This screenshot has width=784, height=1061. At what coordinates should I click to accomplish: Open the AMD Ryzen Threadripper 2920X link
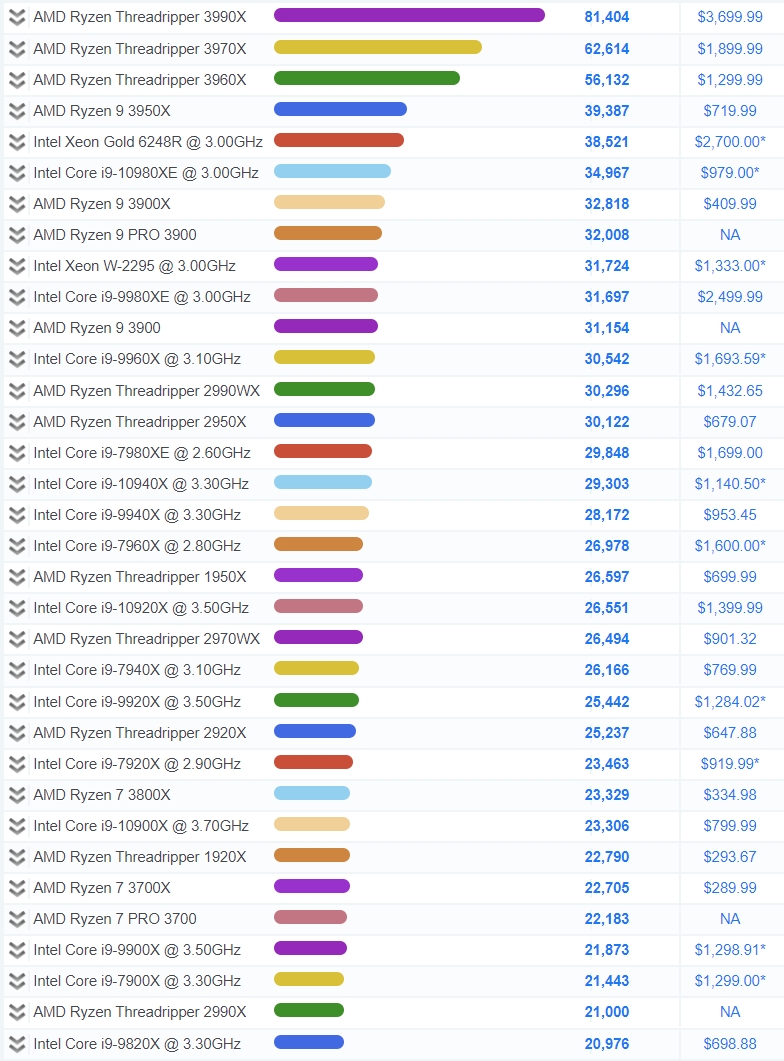(140, 733)
